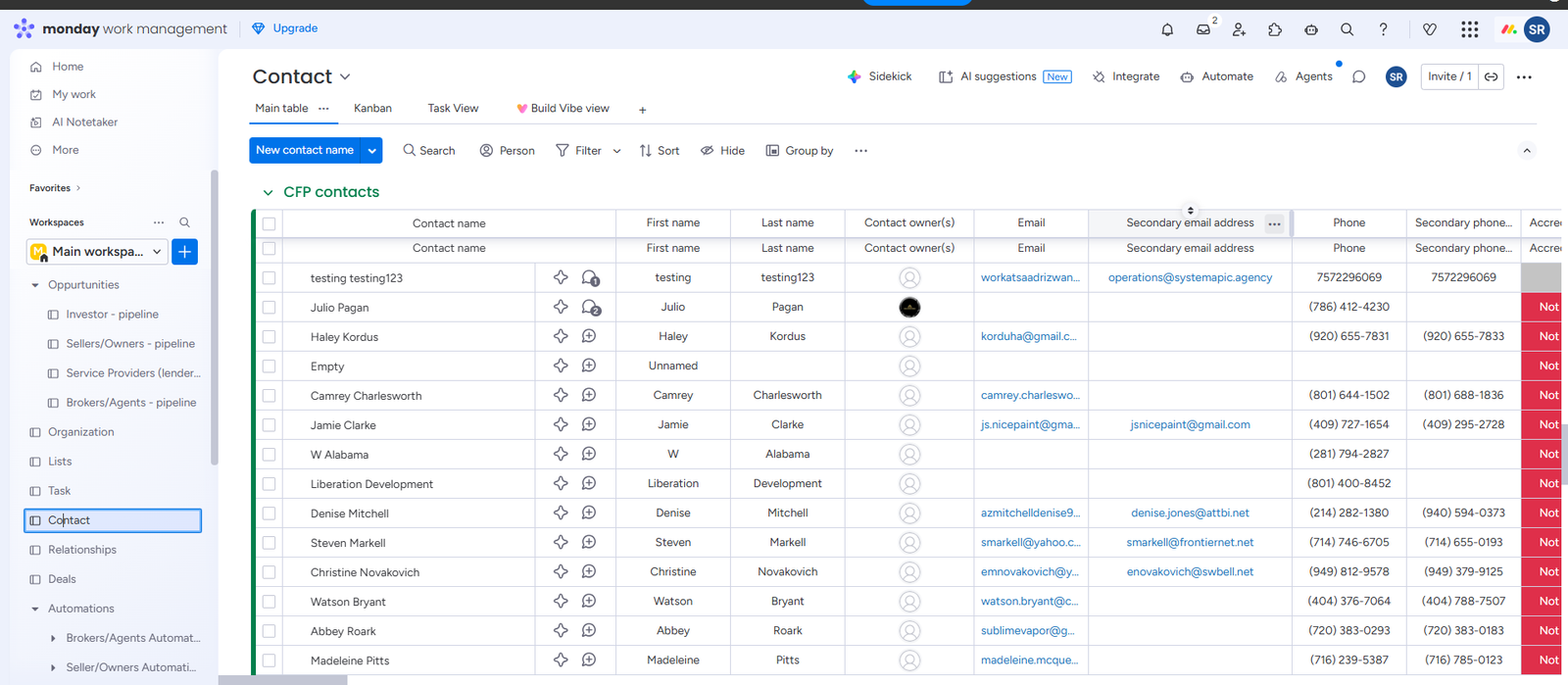
Task: Click the invite members icon in top bar
Action: 1239,29
